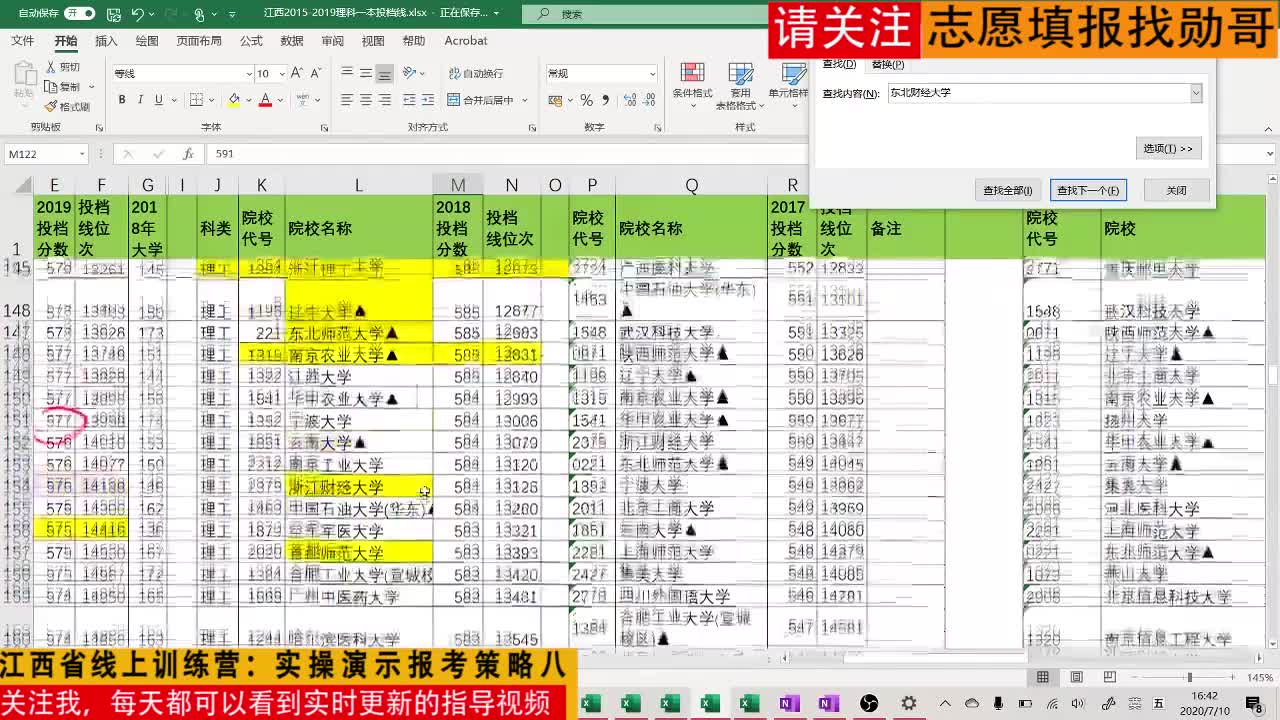Select the Format Painter brush
1280x720 pixels.
coord(50,106)
